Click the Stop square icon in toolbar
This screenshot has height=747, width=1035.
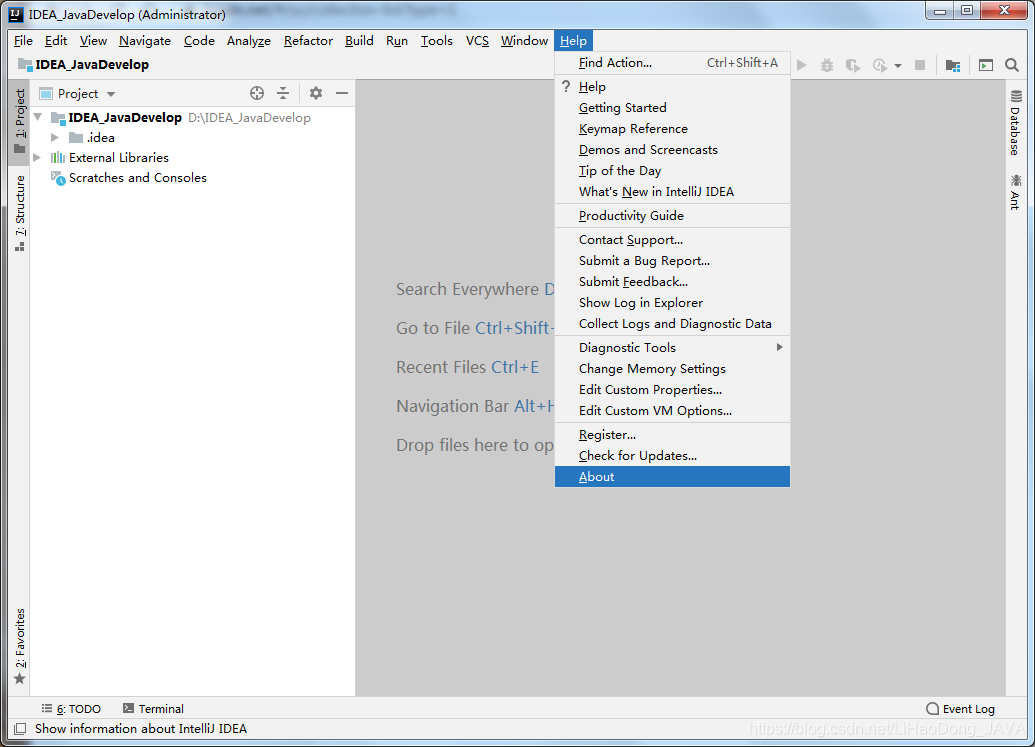tap(919, 65)
